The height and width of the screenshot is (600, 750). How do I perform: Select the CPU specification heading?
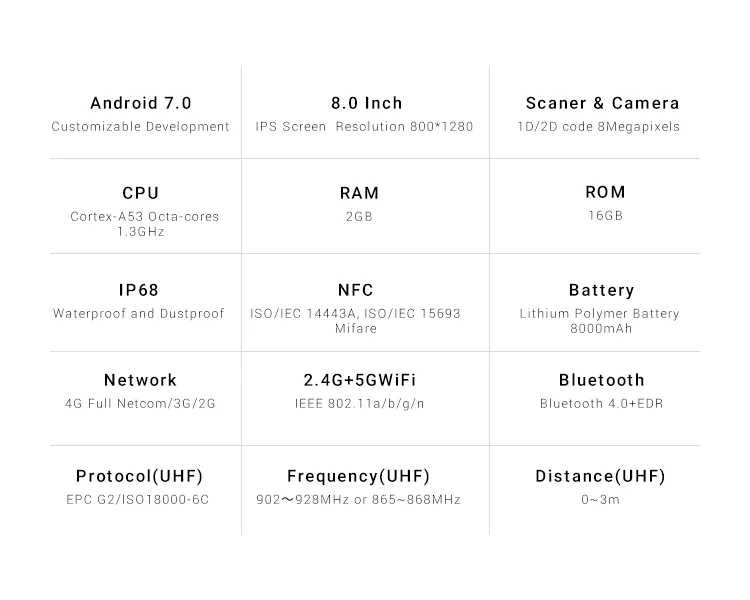[141, 193]
